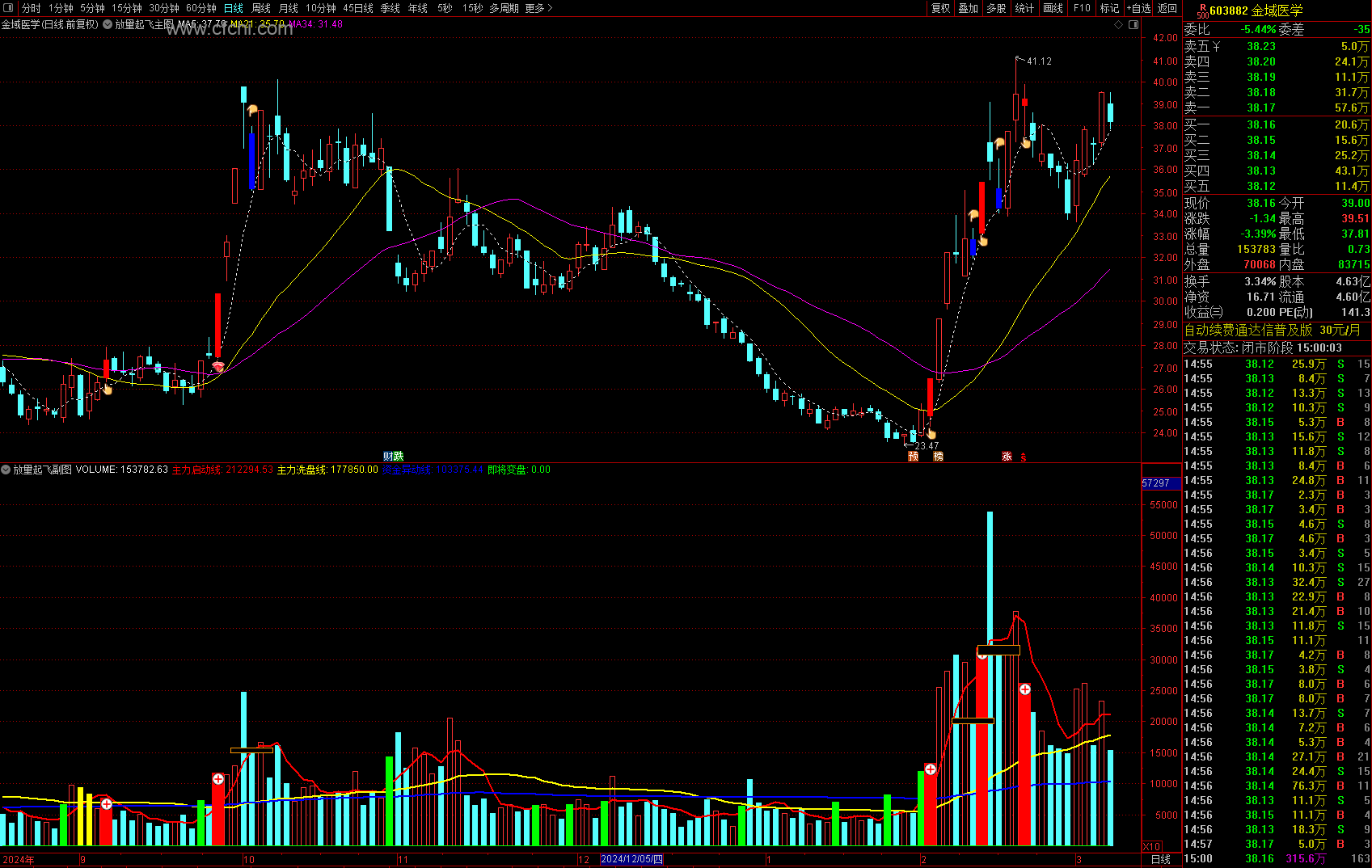Screen dimensions: 1372x868
Task: Click the 2024年 label on the time axis
Action: pos(19,860)
